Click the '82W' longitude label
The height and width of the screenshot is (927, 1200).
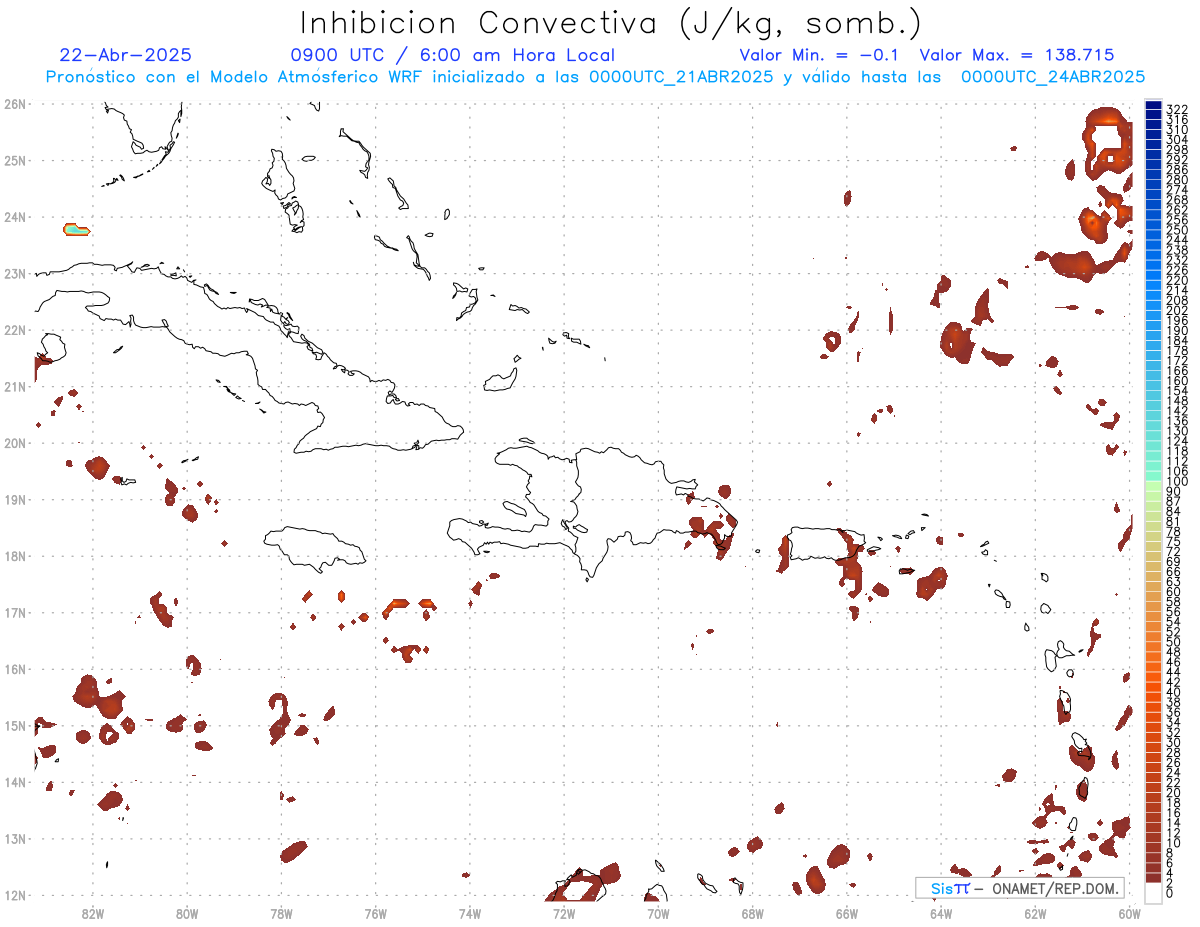93,912
